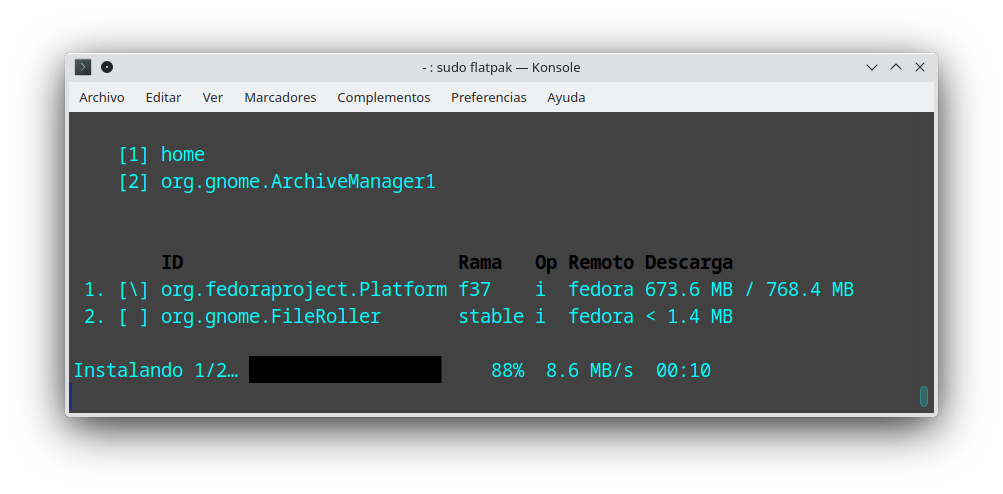1003x494 pixels.
Task: Click the empty '[ ]' marker on row 2
Action: coord(134,317)
